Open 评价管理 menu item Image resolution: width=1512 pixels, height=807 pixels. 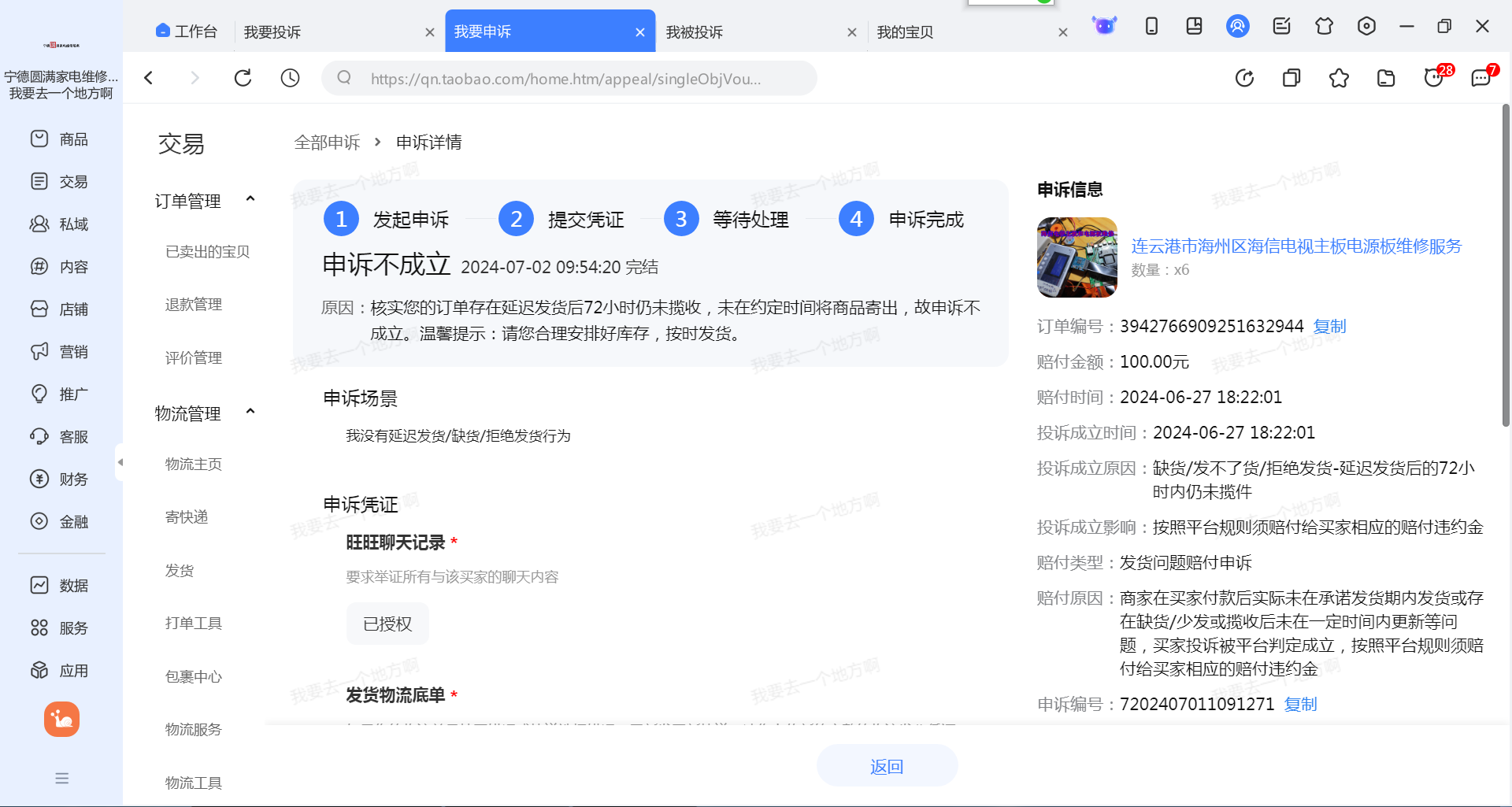pos(194,358)
